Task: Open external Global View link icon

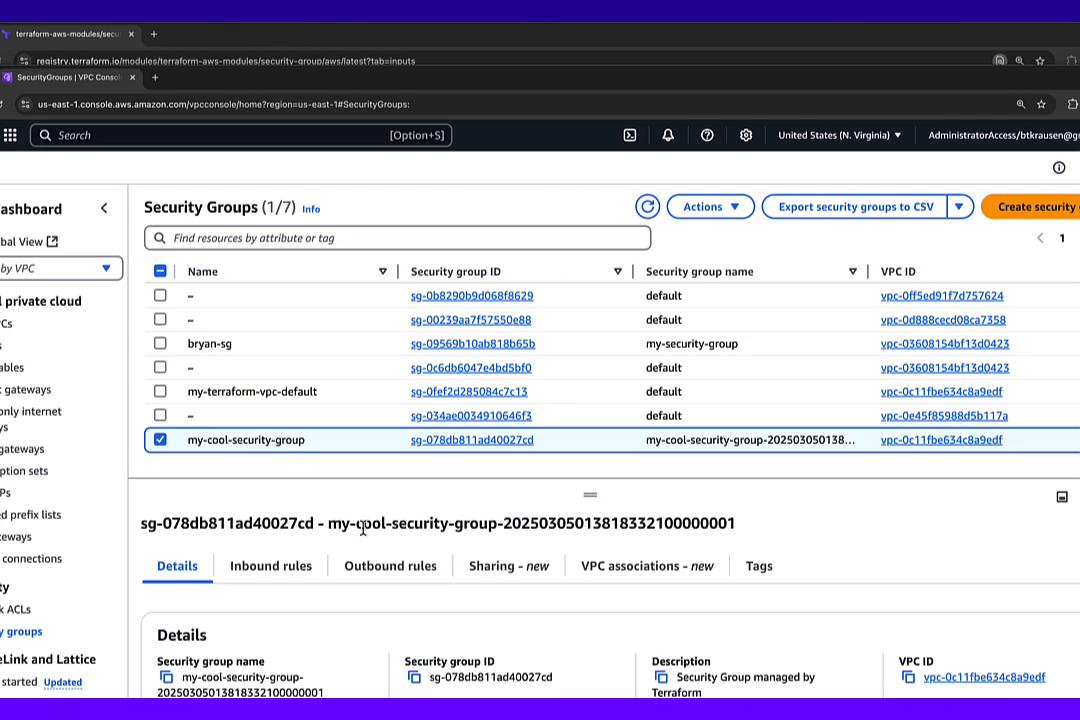Action: click(52, 241)
